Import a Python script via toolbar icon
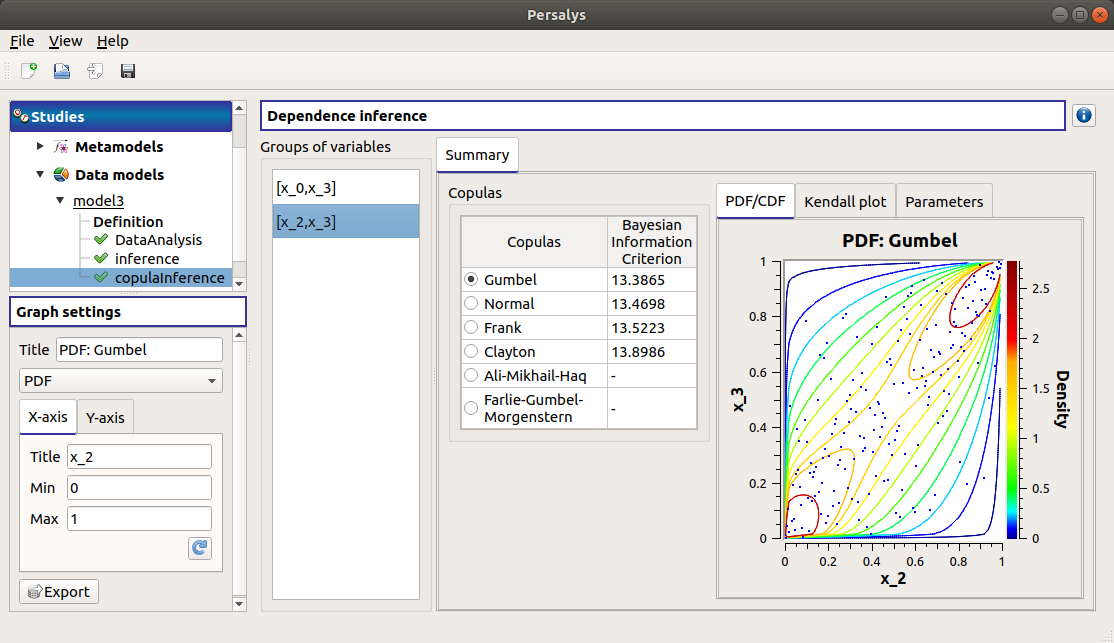This screenshot has width=1114, height=643. point(93,71)
